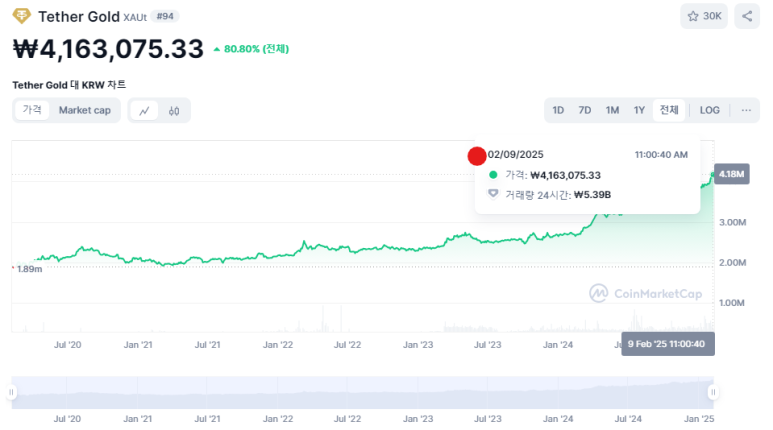Select the 가격 price tab
Viewport: 773px width, 430px height.
[32, 109]
